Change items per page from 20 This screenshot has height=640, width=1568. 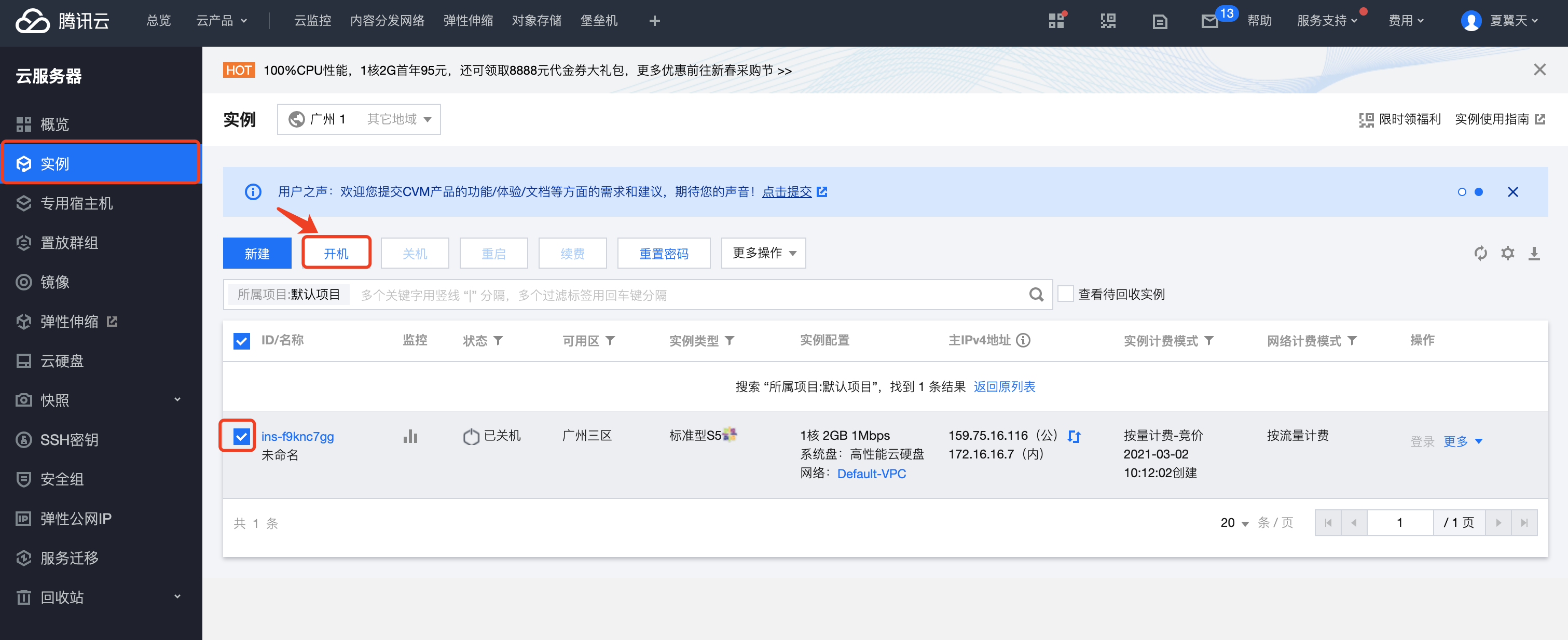(1234, 523)
